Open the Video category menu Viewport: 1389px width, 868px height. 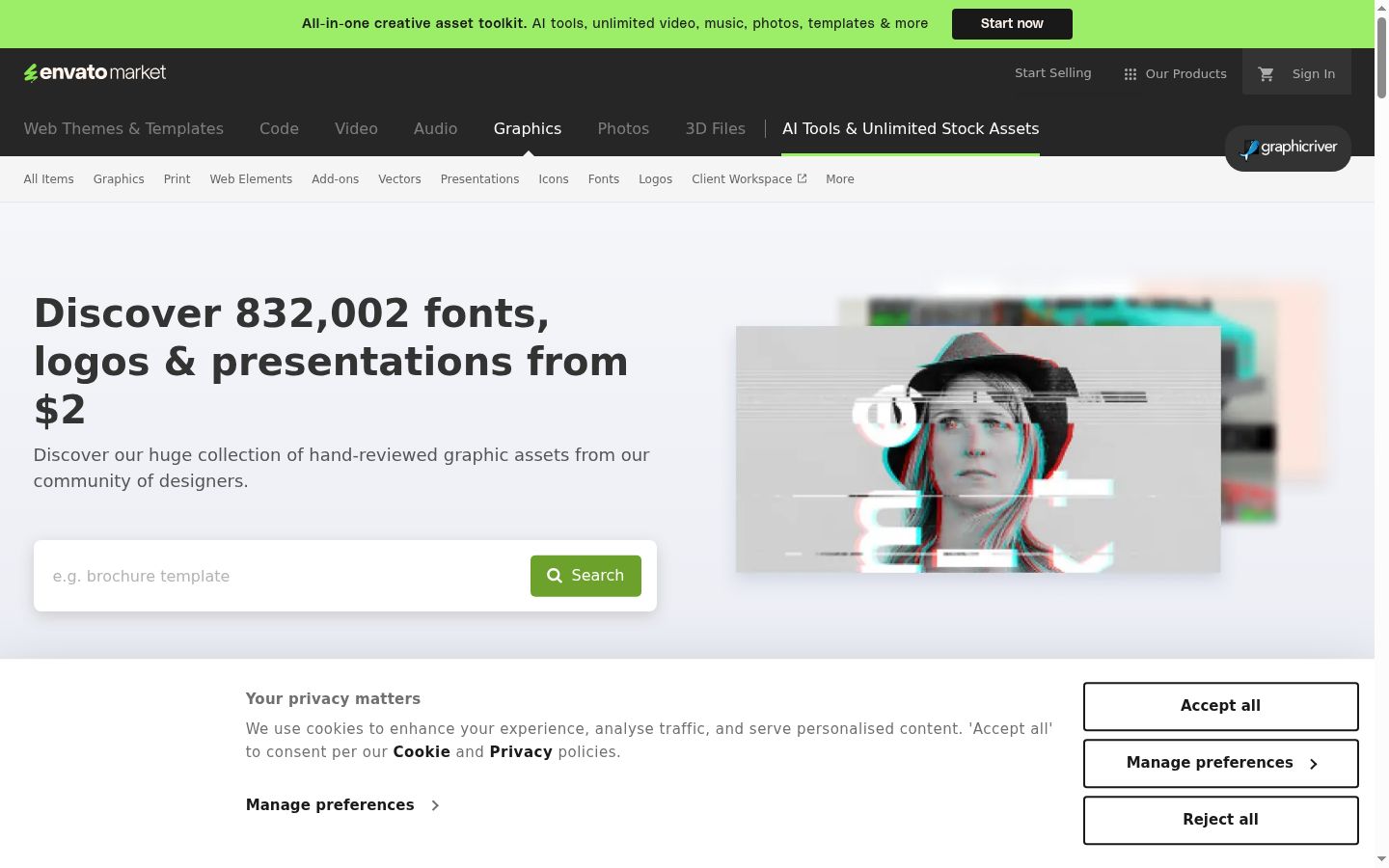coord(356,128)
